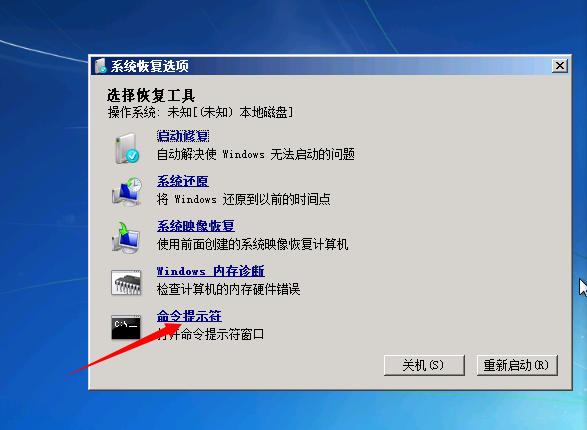Click the System Image Recovery icon
The width and height of the screenshot is (587, 430).
[x=126, y=237]
